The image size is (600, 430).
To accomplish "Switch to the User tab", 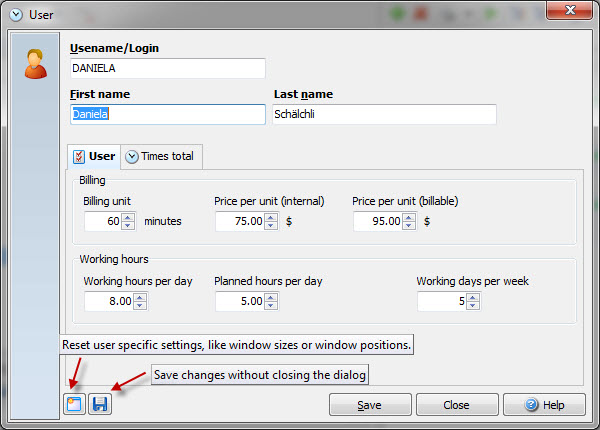I will pos(94,156).
